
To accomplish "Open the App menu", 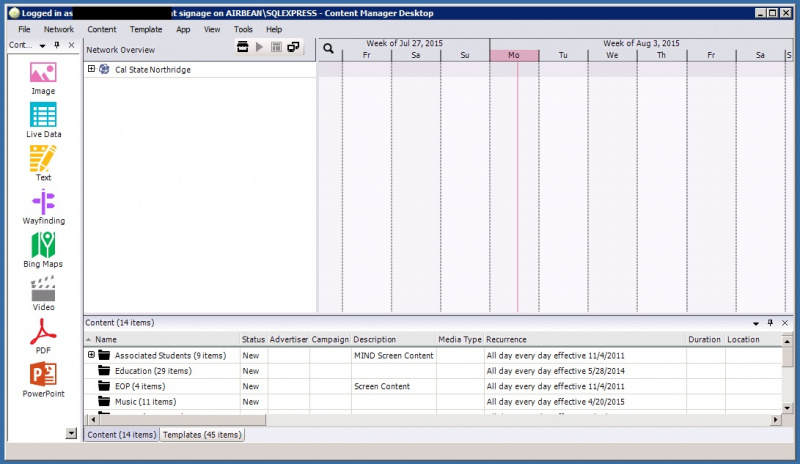I will (x=183, y=29).
